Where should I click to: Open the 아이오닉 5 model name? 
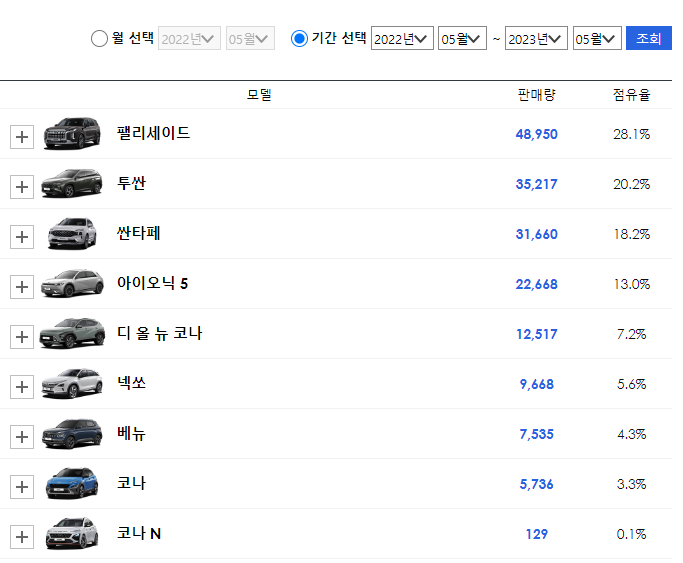tap(152, 283)
